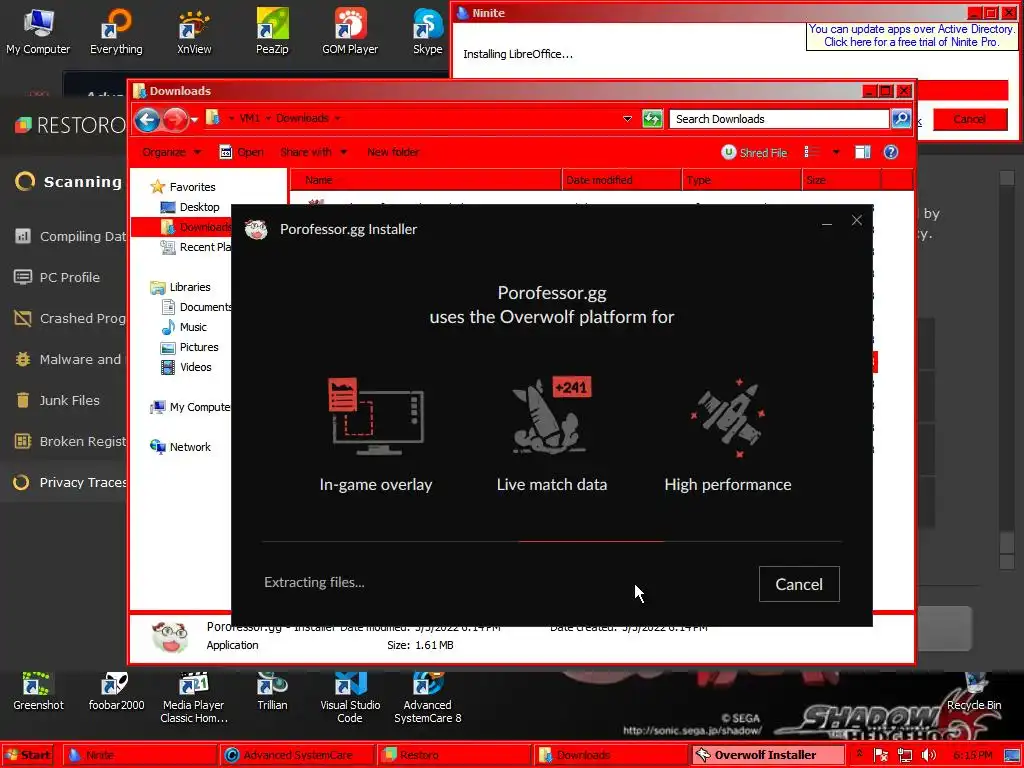Show hidden system tray icons
The width and height of the screenshot is (1024, 768).
point(859,754)
